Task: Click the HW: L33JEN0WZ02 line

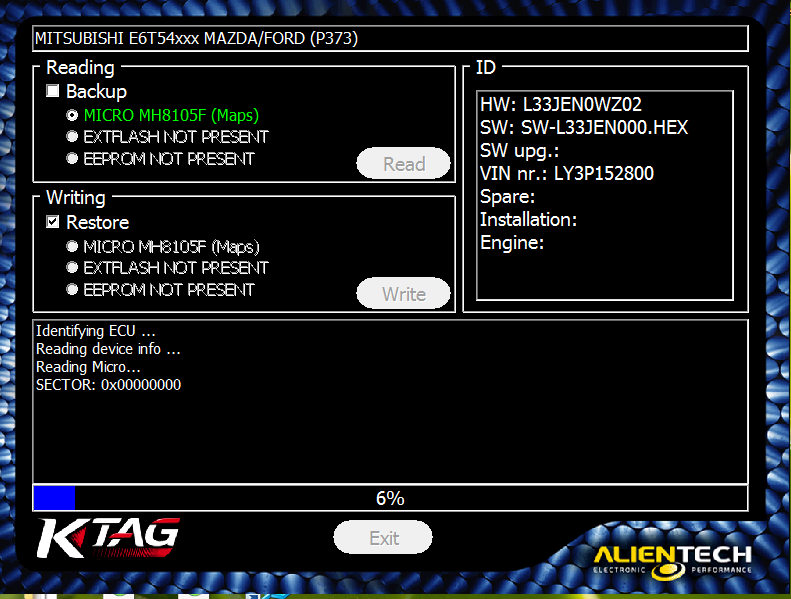Action: point(560,104)
